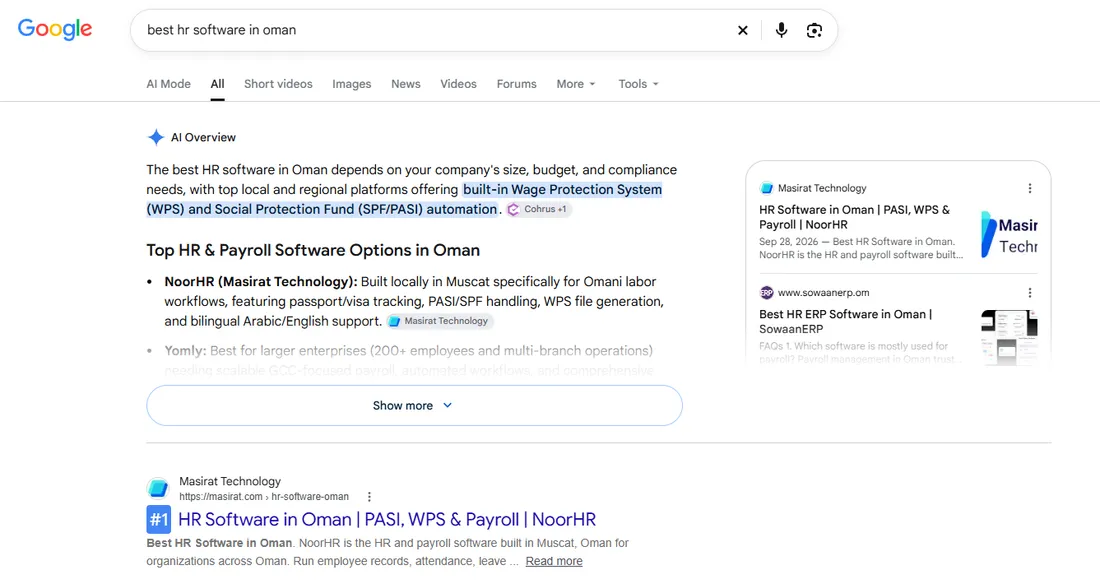Expand AI Overview with Show more
Viewport: 1100px width, 583px height.
(414, 406)
